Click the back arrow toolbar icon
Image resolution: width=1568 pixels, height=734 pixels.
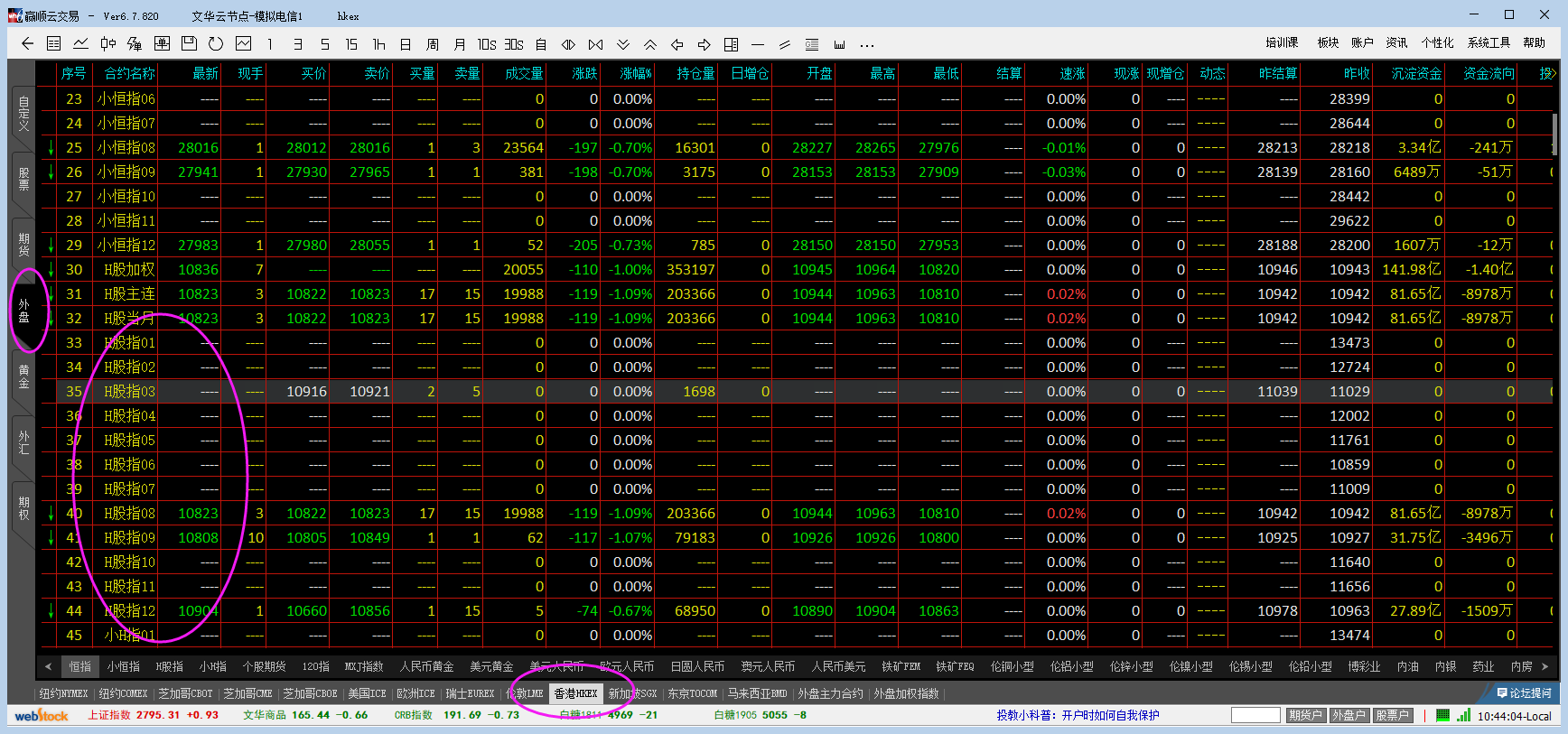click(27, 43)
